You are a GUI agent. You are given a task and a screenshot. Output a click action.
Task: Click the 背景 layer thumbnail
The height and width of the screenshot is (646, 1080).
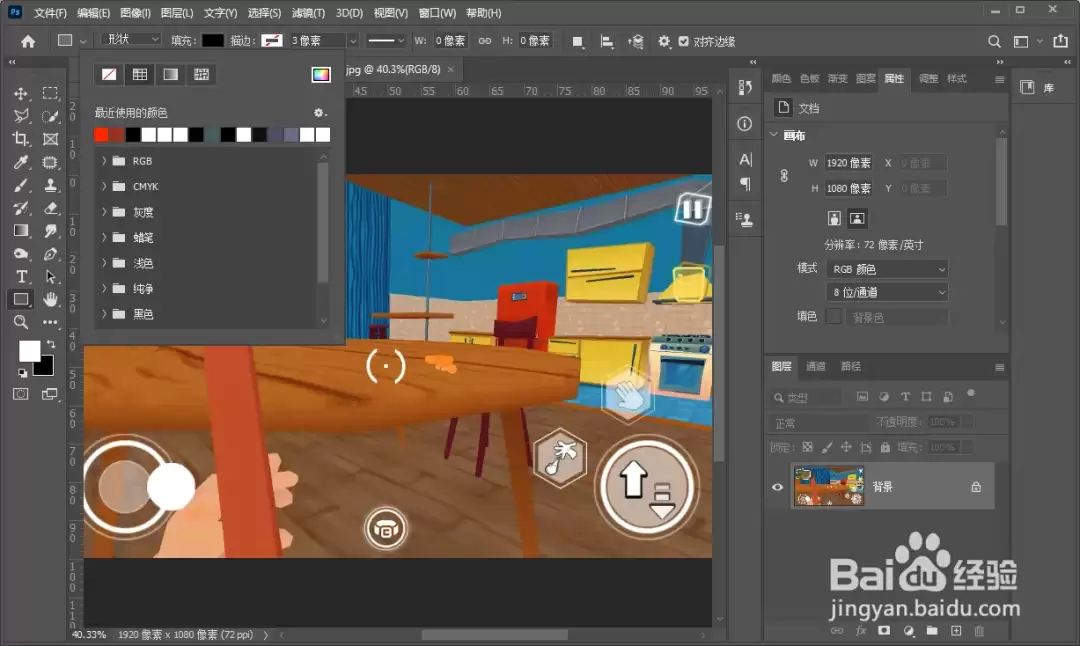(x=829, y=486)
